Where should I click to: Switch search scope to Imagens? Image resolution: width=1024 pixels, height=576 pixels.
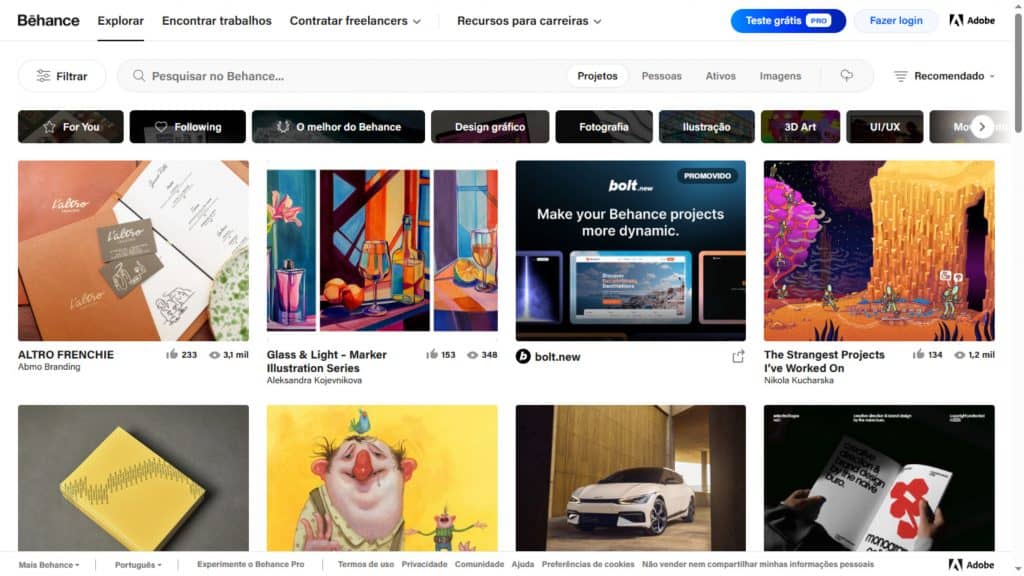(x=780, y=76)
